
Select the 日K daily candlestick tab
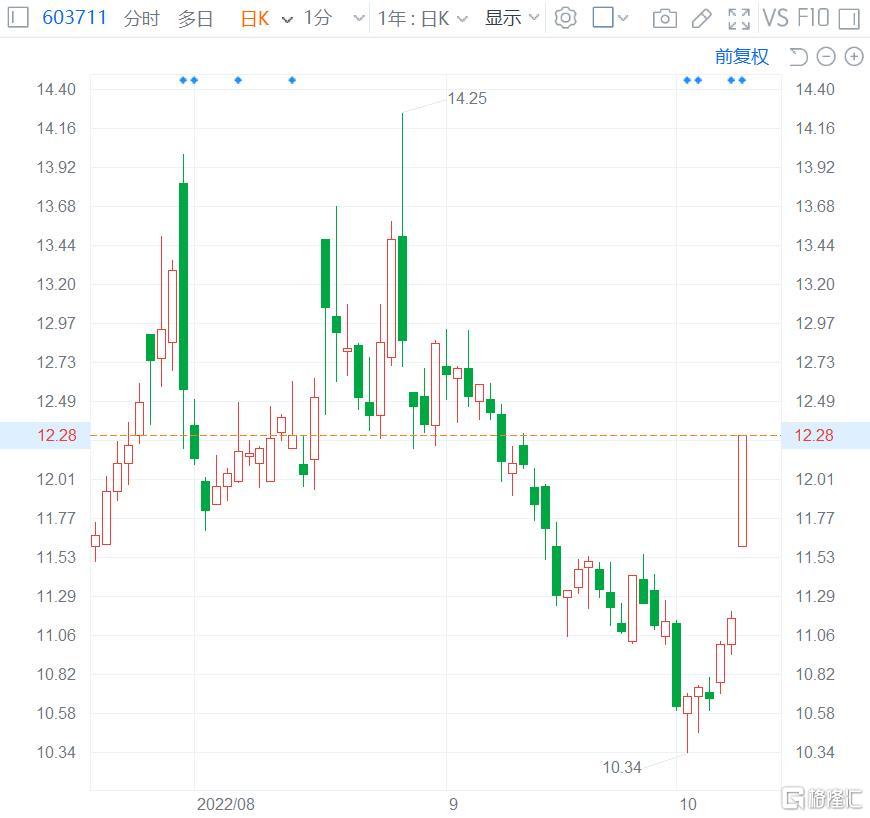[x=255, y=18]
